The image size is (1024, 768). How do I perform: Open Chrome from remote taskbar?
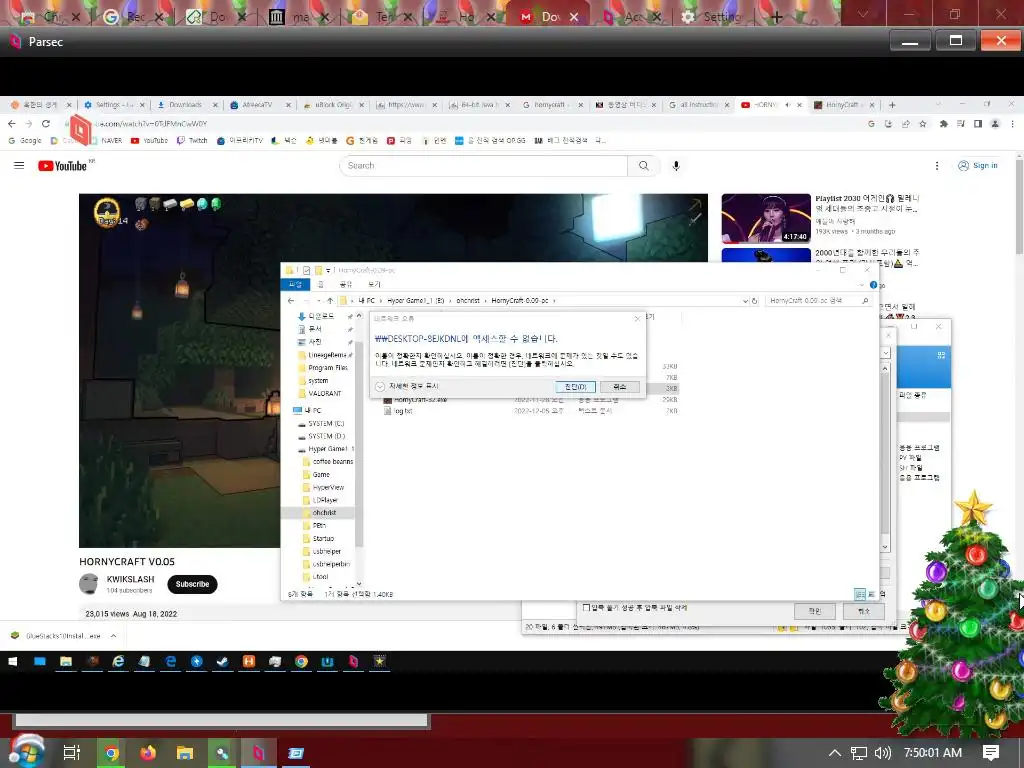coord(301,662)
